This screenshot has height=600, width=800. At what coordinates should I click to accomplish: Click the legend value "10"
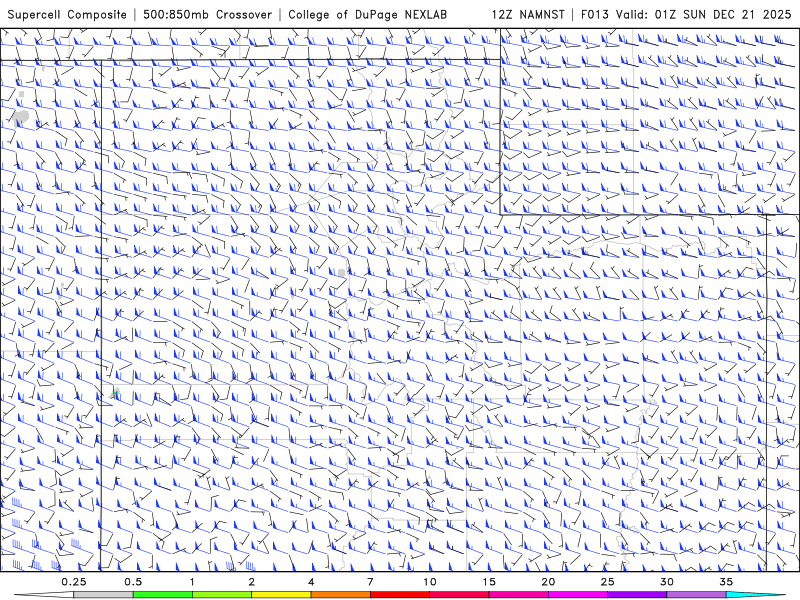pos(430,582)
